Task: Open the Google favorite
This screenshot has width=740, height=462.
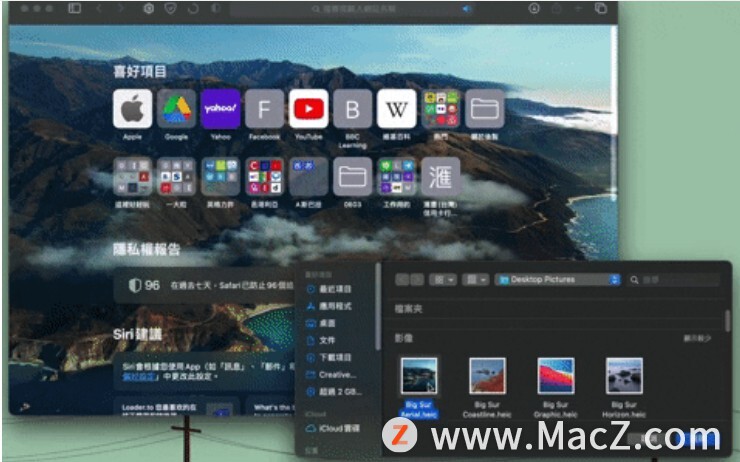Action: tap(177, 109)
